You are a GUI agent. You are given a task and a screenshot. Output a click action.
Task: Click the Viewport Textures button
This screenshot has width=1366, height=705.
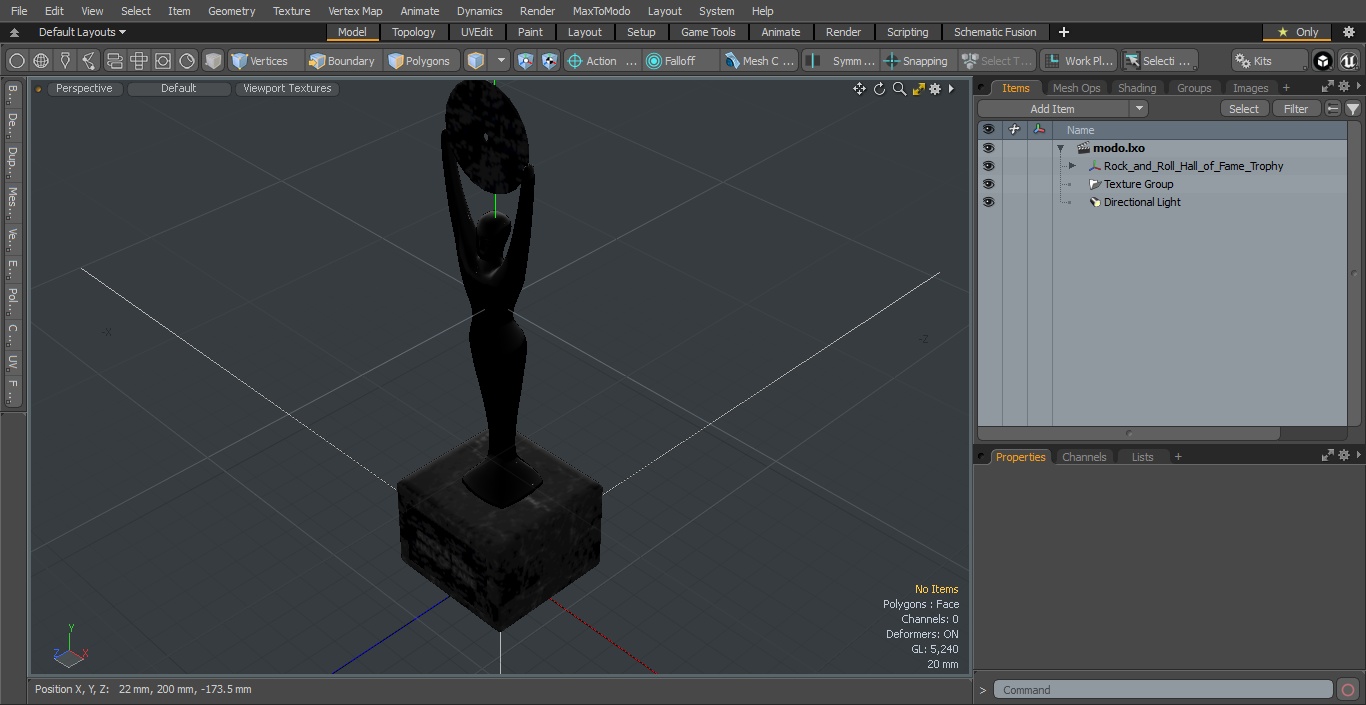pos(287,88)
